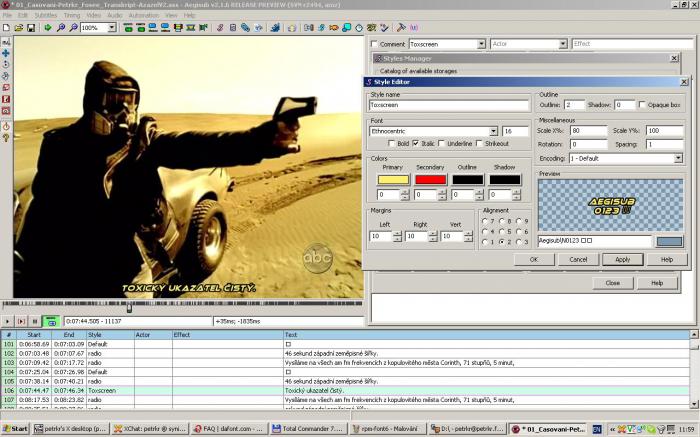Click the video Play button
The height and width of the screenshot is (437, 700).
(7, 321)
